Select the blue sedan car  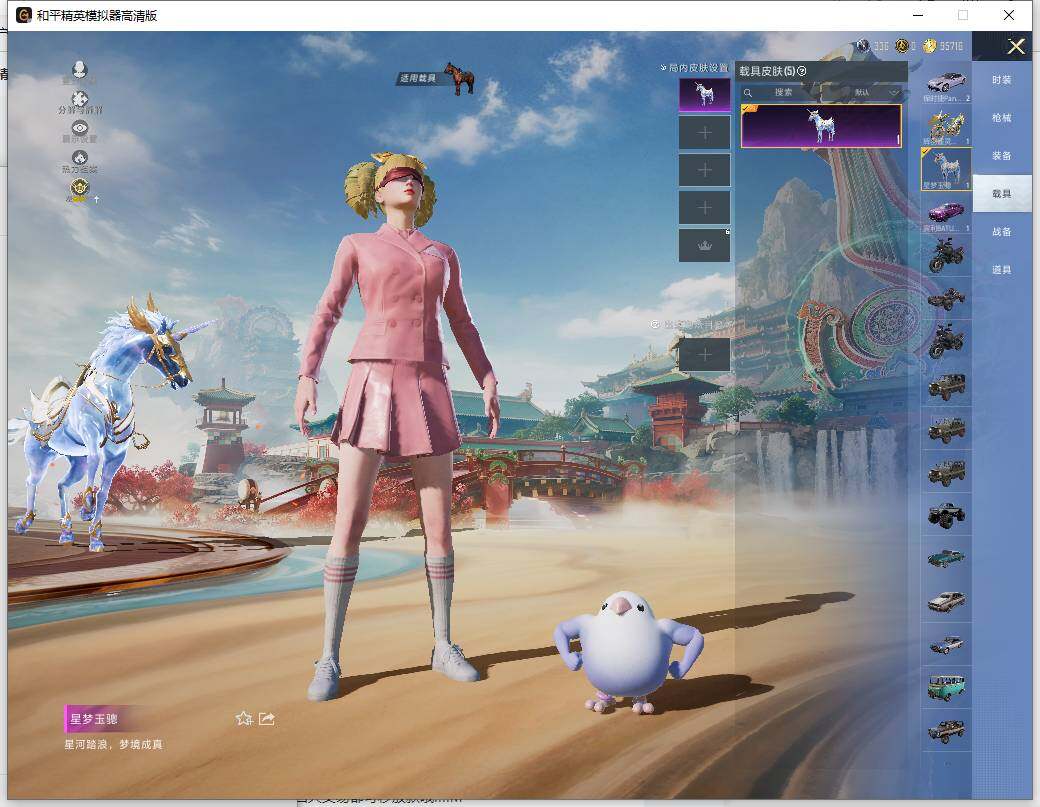tap(946, 645)
